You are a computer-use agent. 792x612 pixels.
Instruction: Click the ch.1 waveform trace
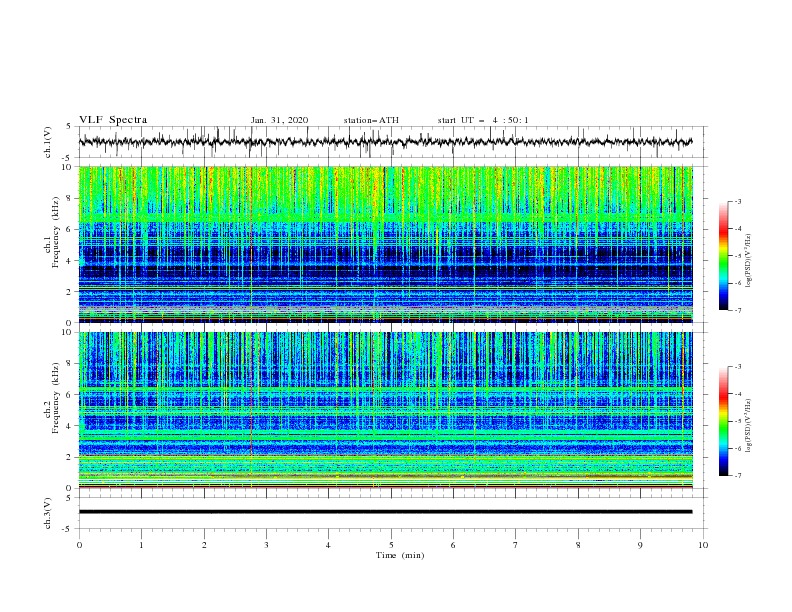coord(385,142)
